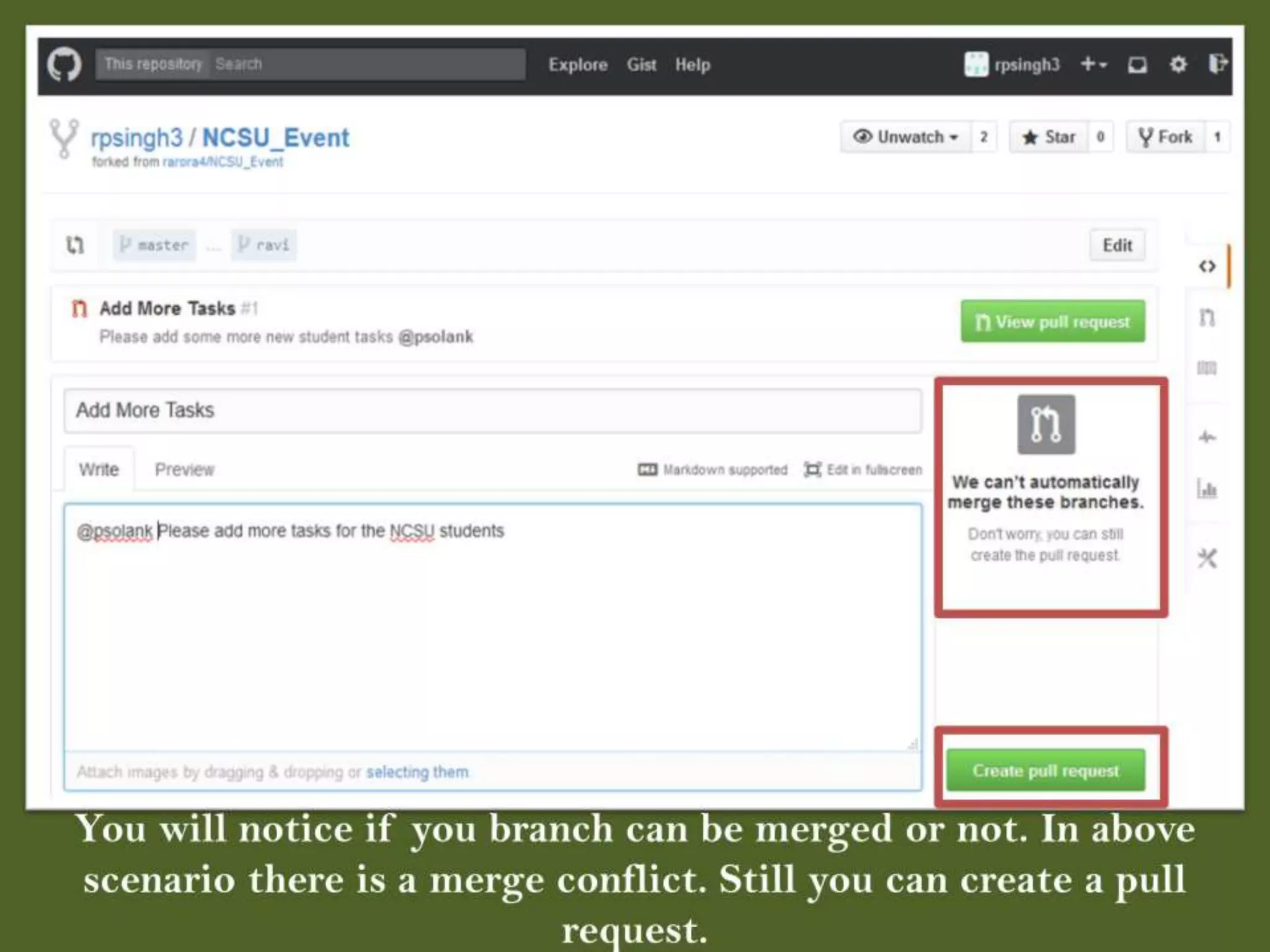Open Pull requests icon in sidebar
This screenshot has height=952, width=1270.
[1207, 318]
